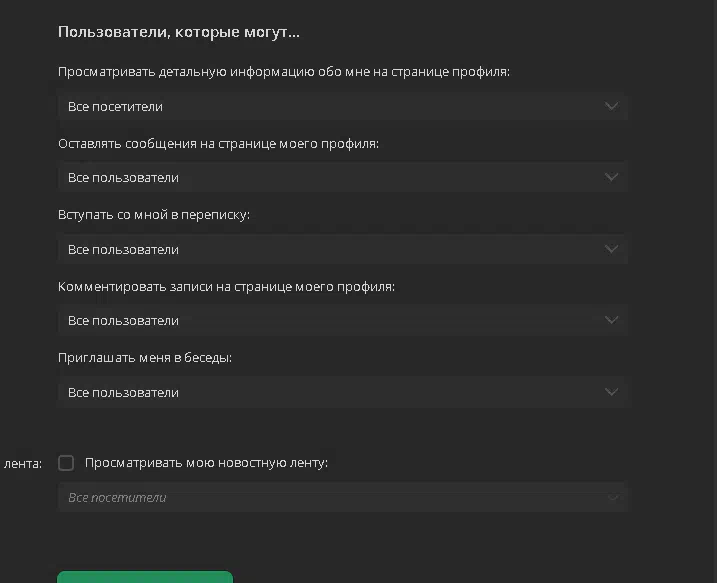This screenshot has width=717, height=583.
Task: Click the disabled italic 'Все посетители' dropdown
Action: click(342, 497)
